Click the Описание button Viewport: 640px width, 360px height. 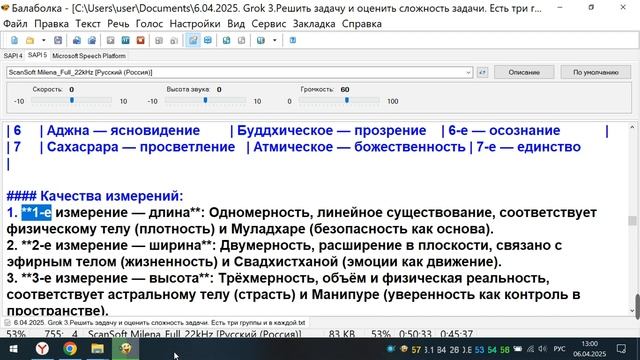point(524,72)
